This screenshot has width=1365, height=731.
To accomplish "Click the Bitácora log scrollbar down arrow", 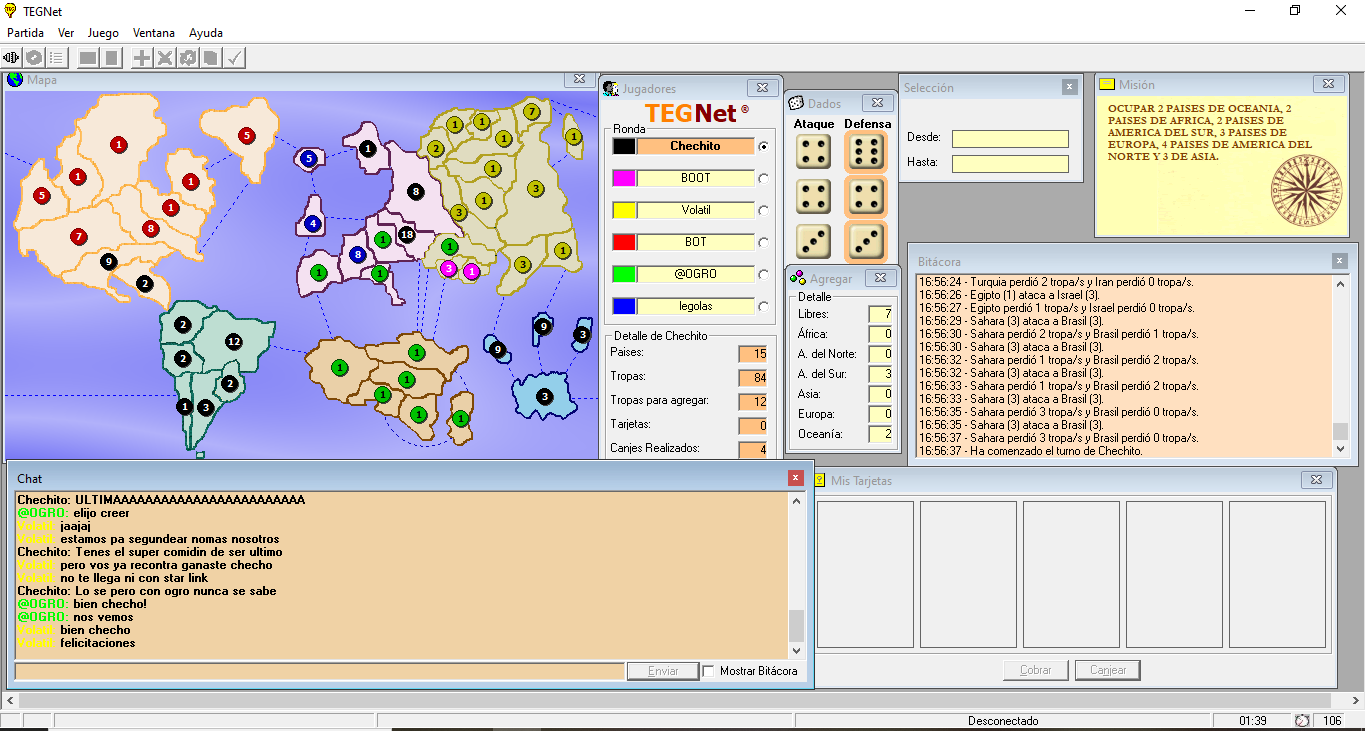I will 1340,451.
